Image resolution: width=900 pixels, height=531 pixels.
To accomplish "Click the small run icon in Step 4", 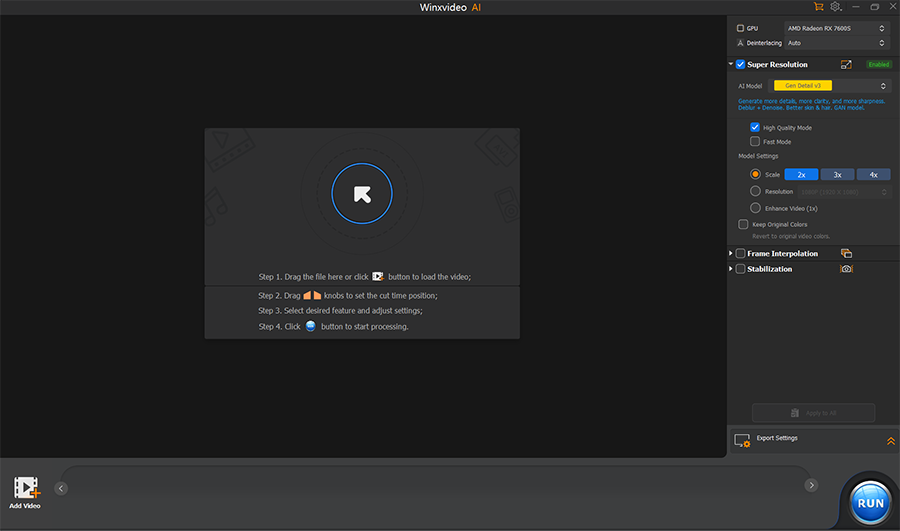I will coord(311,326).
